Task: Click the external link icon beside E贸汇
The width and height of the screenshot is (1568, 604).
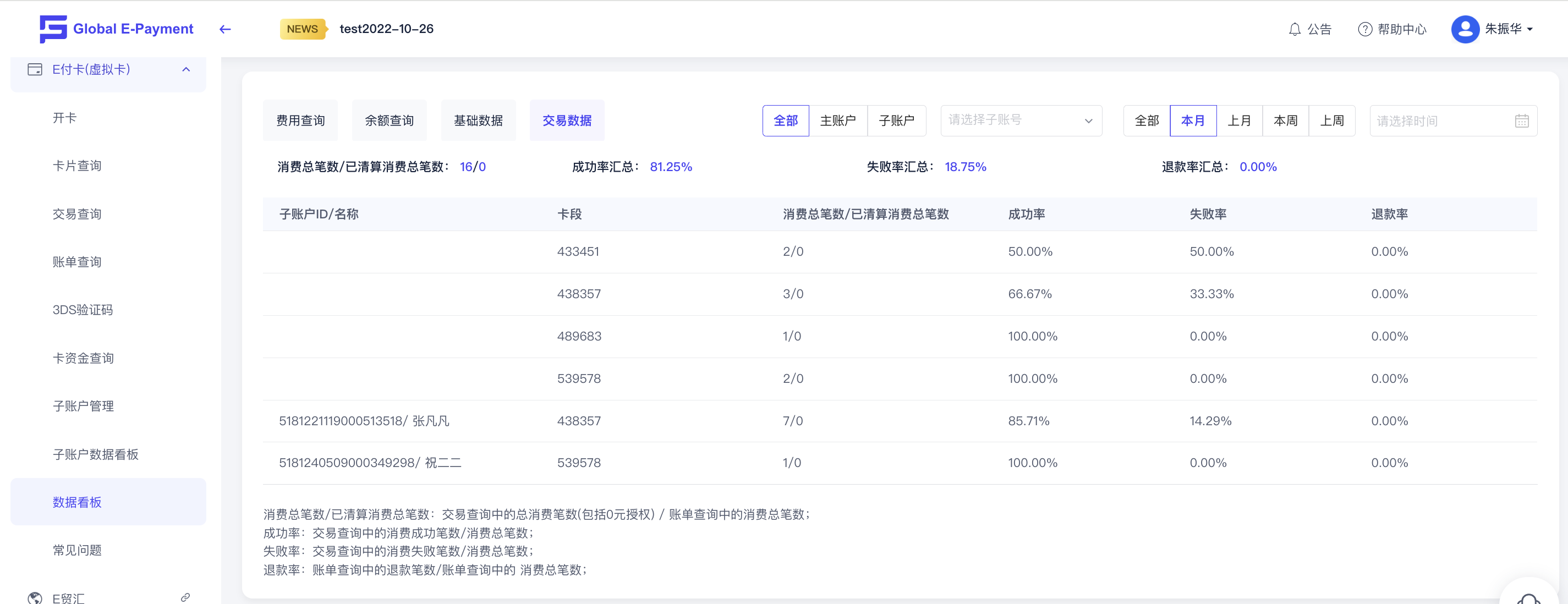Action: click(185, 597)
